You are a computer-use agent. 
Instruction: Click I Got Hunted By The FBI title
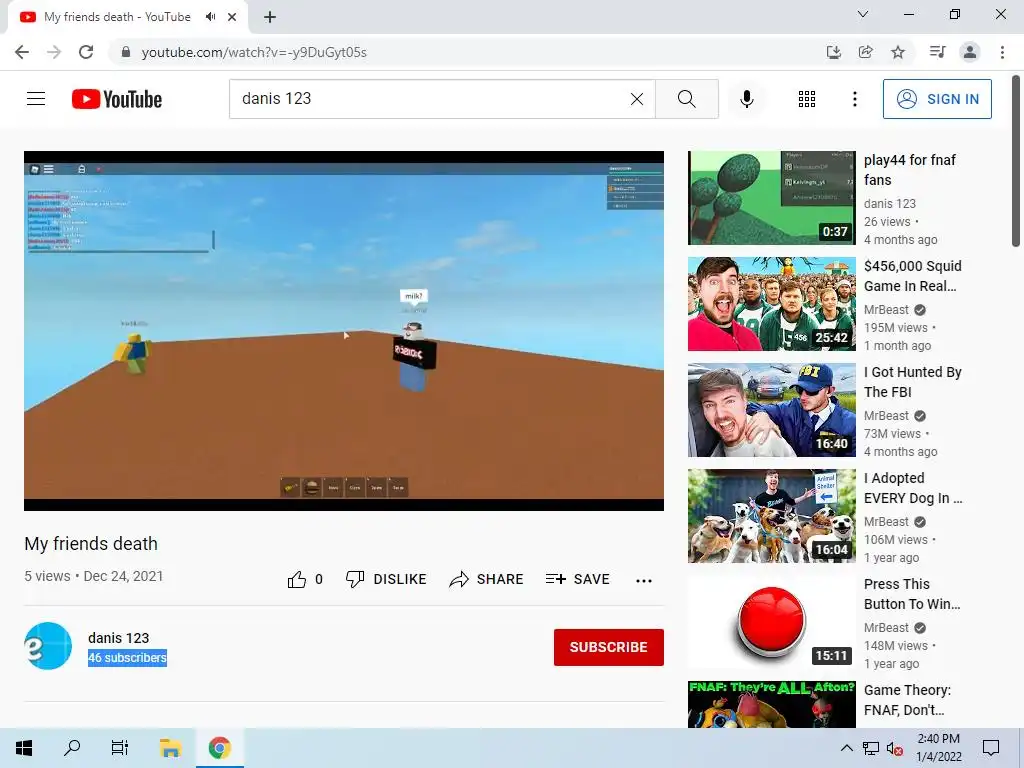click(x=912, y=382)
